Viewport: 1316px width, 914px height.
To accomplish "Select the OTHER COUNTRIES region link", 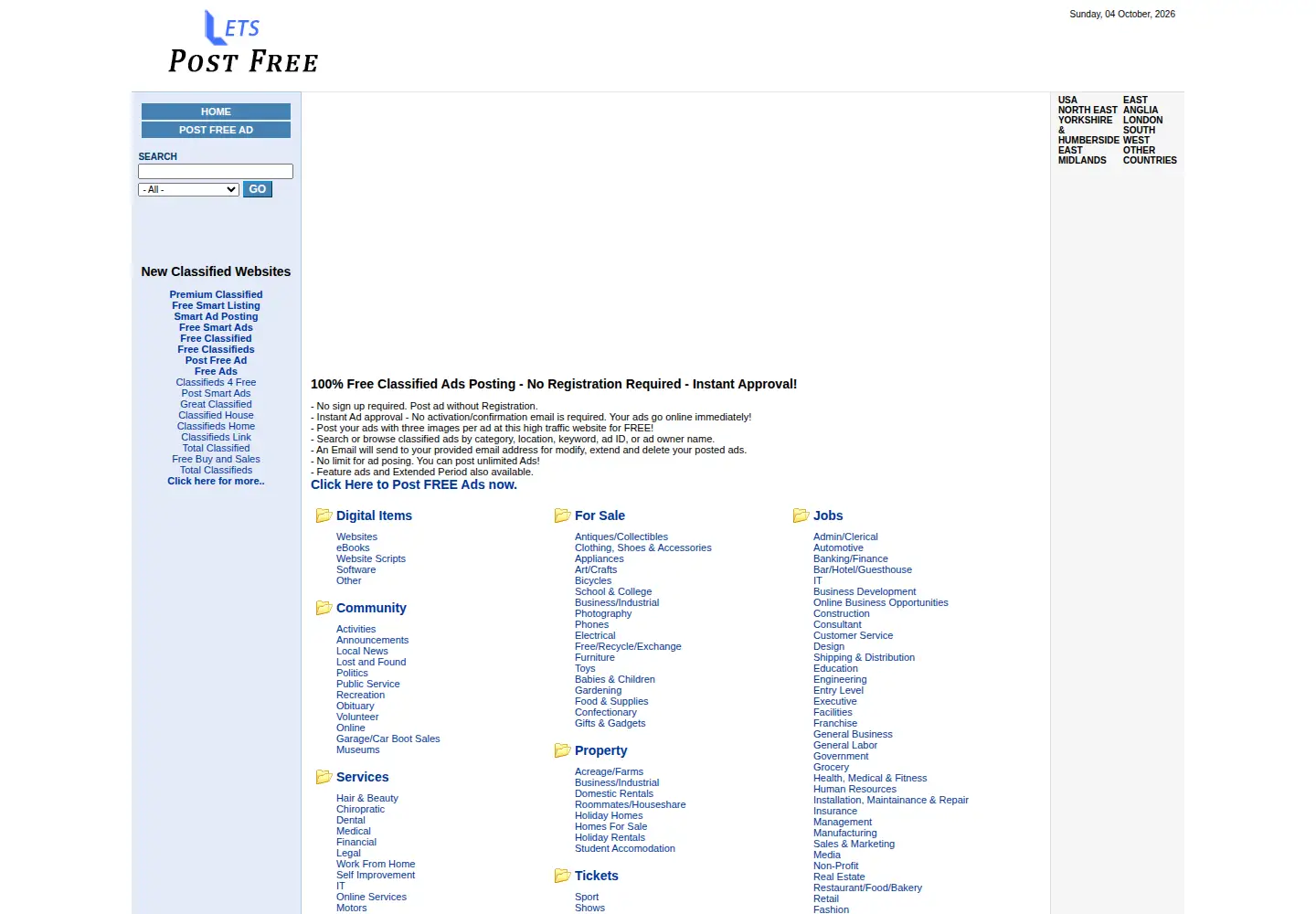I will [1150, 155].
